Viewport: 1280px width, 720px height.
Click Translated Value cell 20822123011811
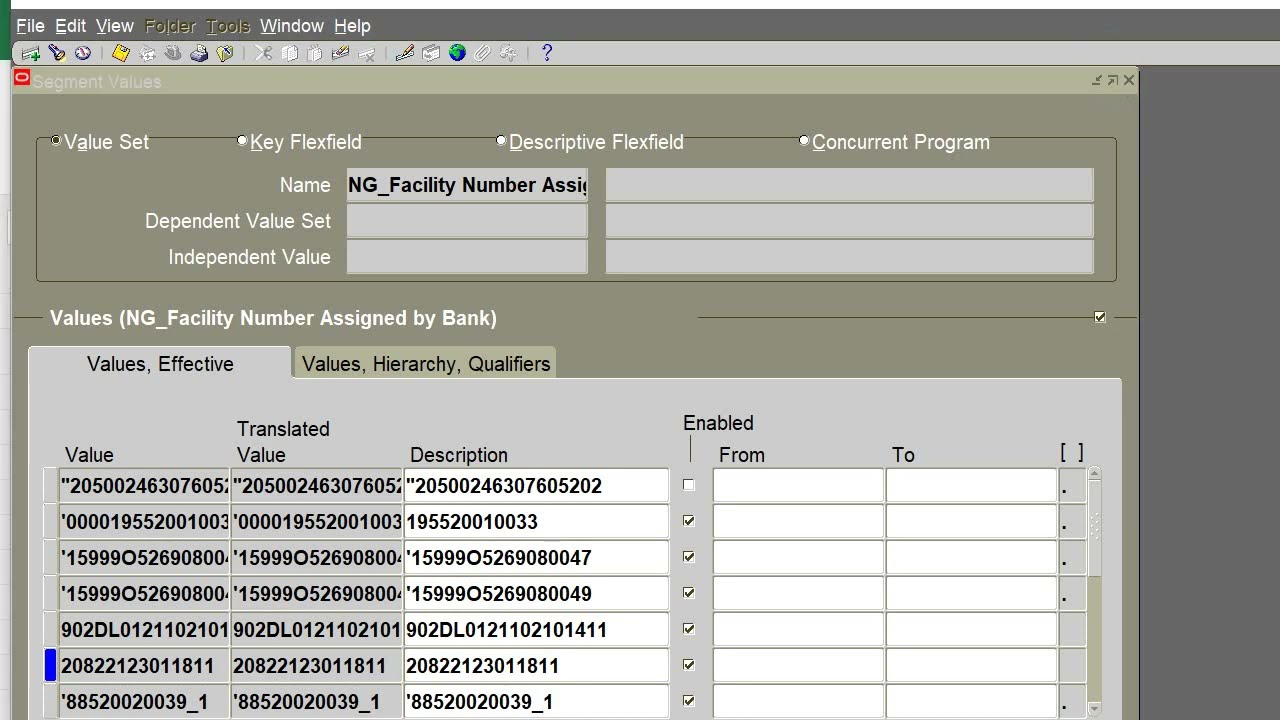click(x=316, y=666)
